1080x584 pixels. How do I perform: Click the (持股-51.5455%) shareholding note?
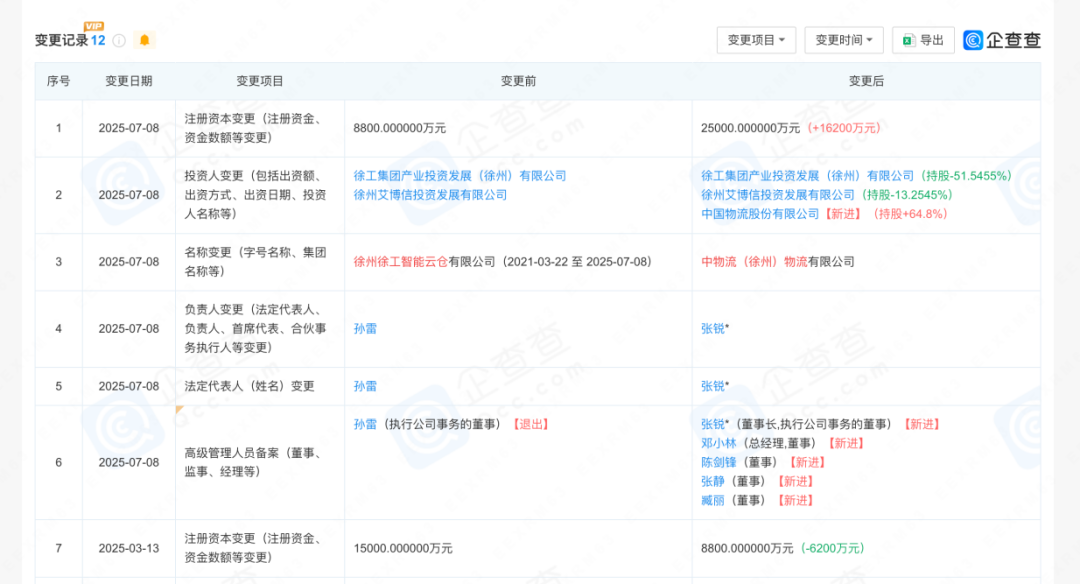pos(966,176)
